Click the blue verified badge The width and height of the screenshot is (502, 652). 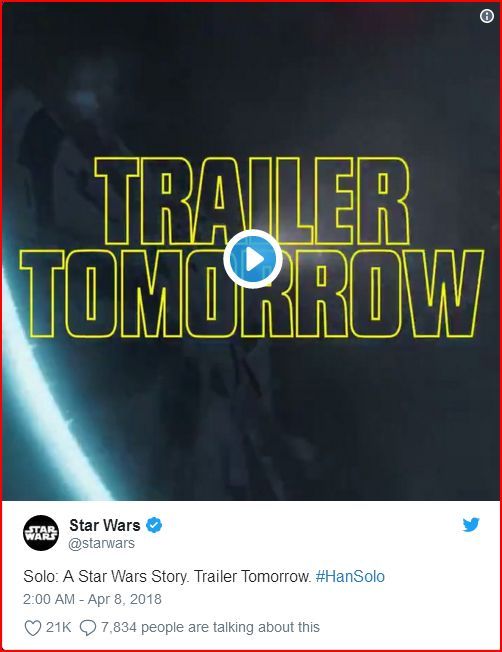click(154, 525)
